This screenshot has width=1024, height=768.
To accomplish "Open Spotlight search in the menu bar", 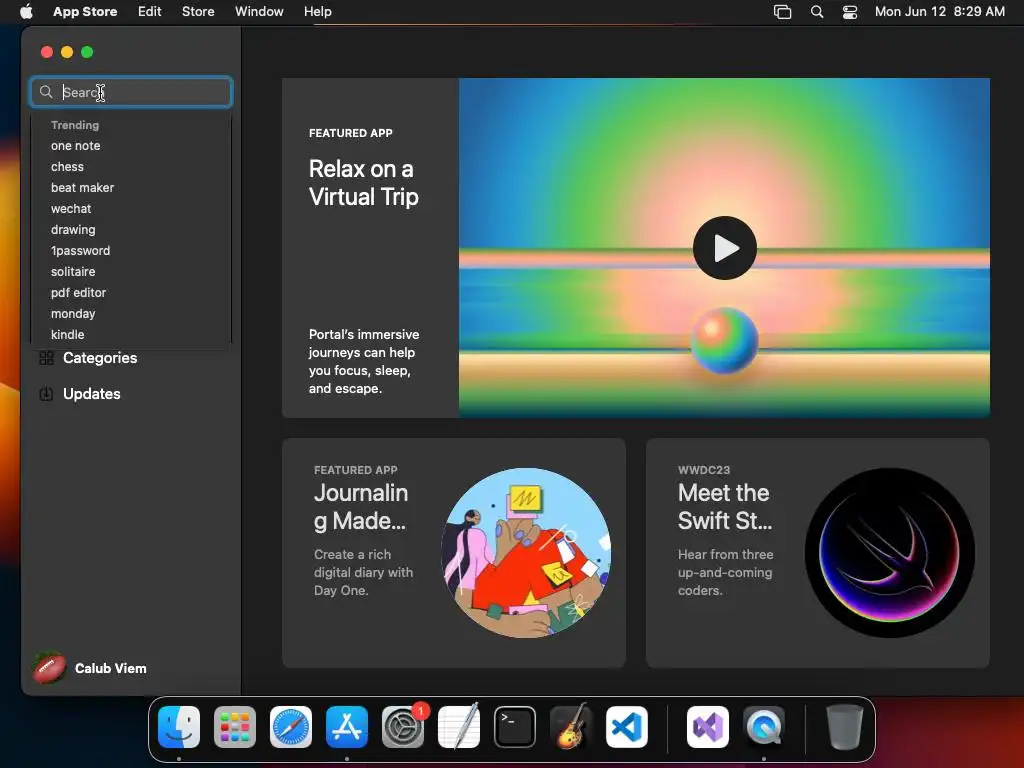I will [817, 12].
